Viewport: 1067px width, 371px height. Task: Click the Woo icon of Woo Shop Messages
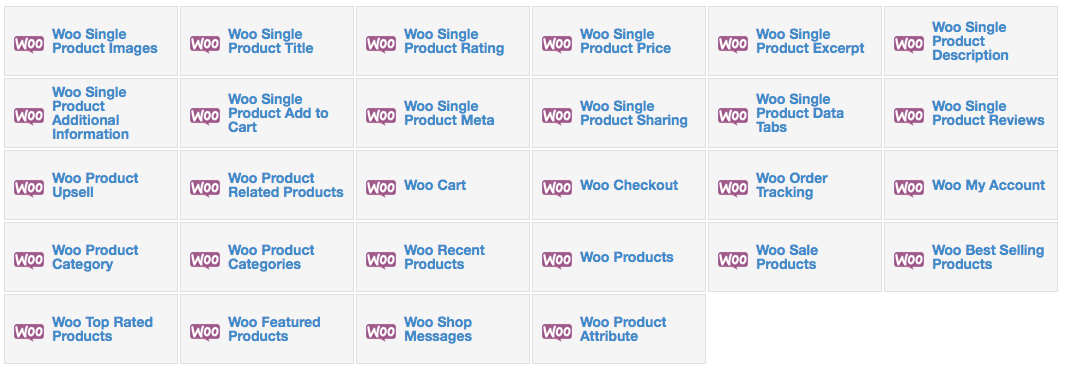380,332
